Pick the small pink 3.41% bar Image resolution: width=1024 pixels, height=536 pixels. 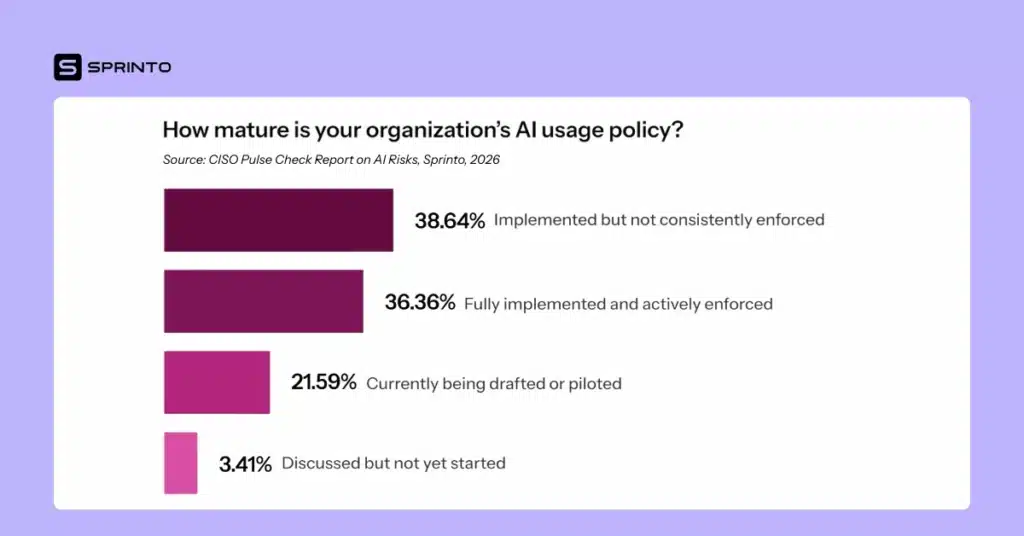tap(181, 463)
